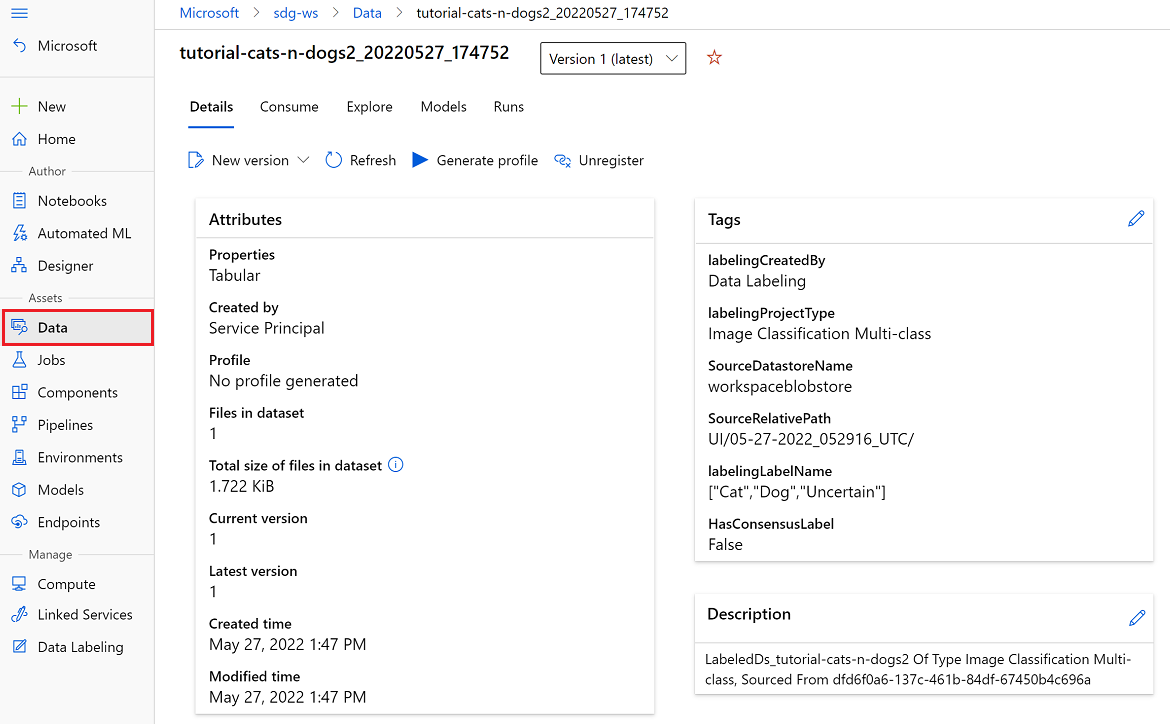Click the Generate profile play icon
The image size is (1170, 724).
tap(420, 160)
